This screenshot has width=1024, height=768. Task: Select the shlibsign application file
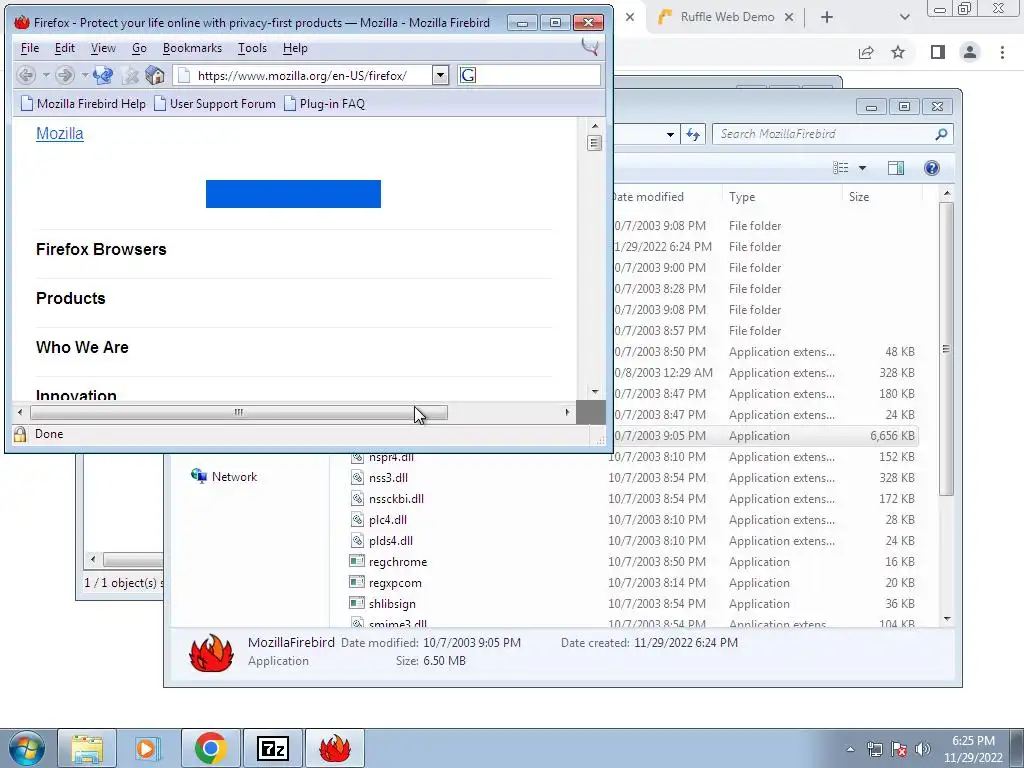pyautogui.click(x=383, y=604)
